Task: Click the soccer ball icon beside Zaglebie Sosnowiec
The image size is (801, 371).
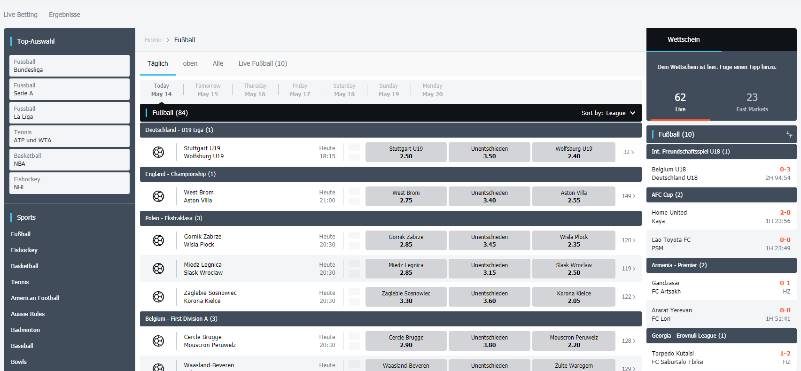Action: coord(158,296)
